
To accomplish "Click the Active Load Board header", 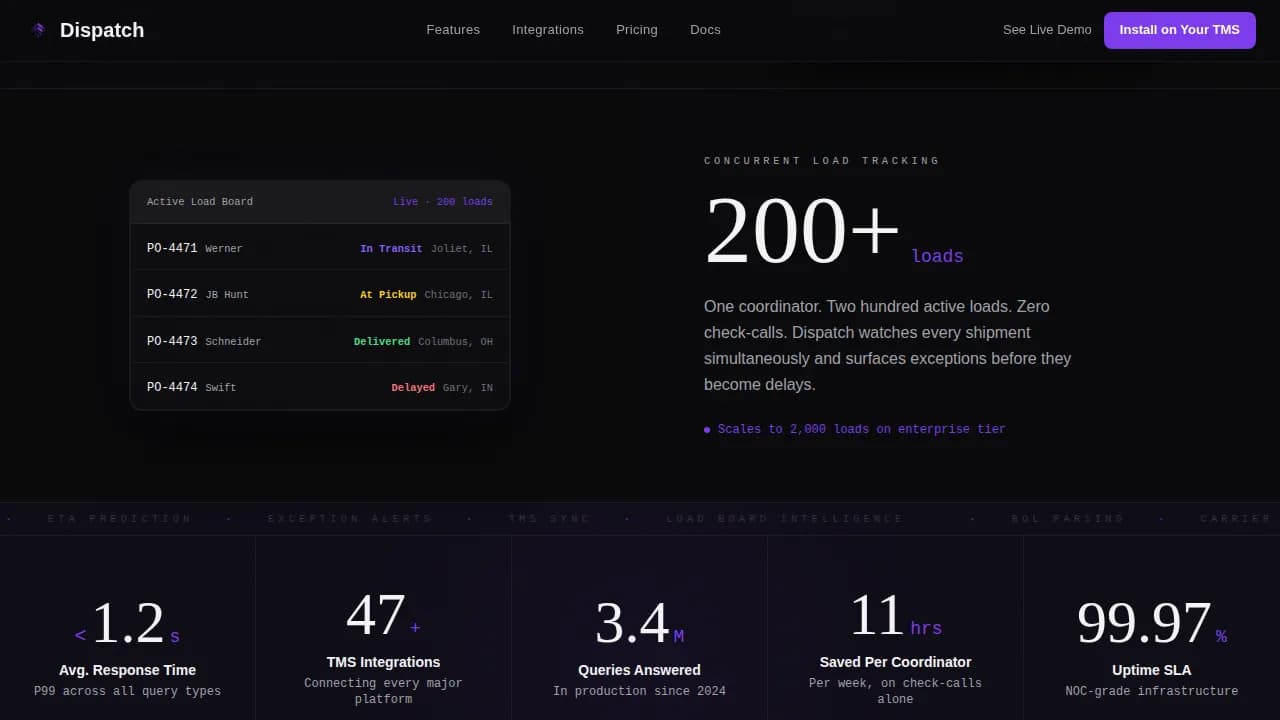I will [x=200, y=202].
